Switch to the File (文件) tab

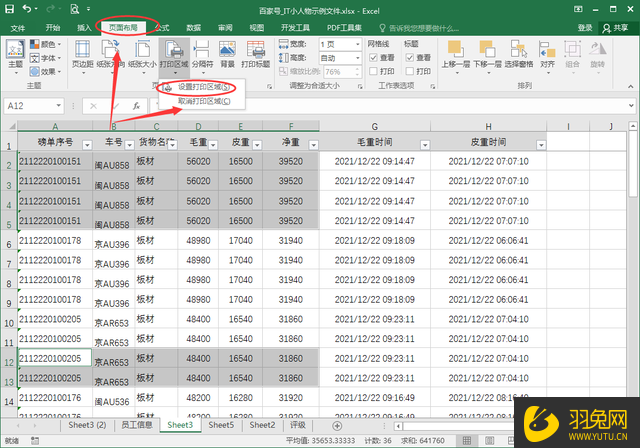pyautogui.click(x=18, y=28)
